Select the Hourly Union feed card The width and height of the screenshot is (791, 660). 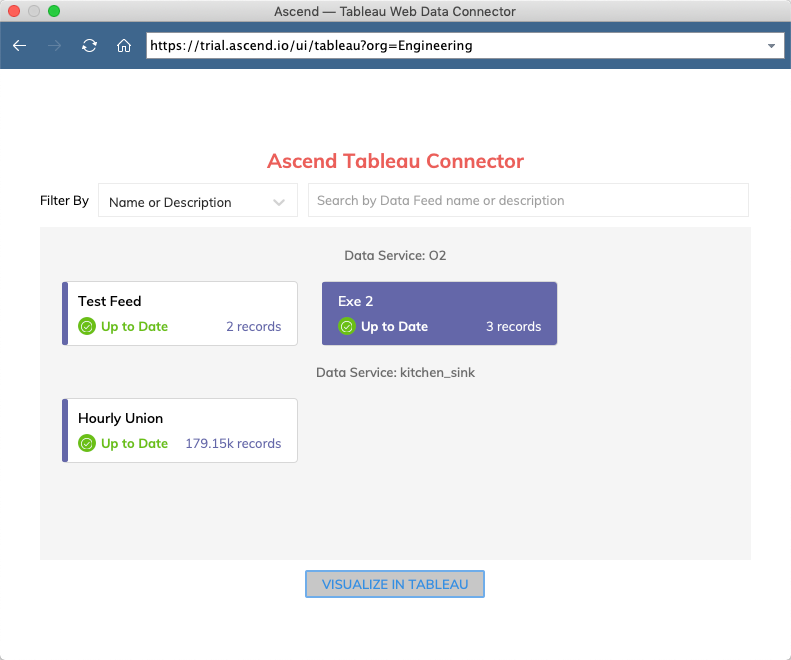point(180,430)
